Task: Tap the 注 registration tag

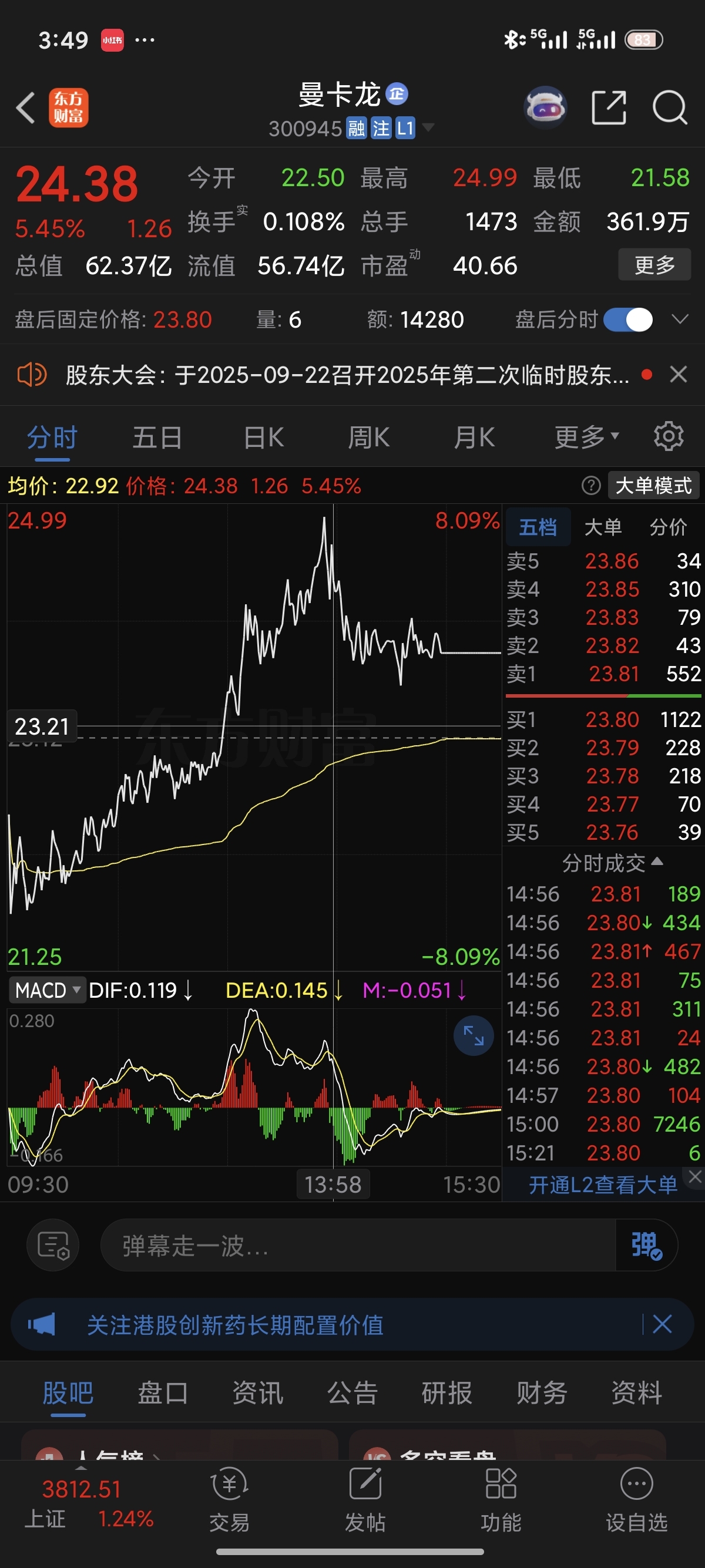Action: click(381, 128)
